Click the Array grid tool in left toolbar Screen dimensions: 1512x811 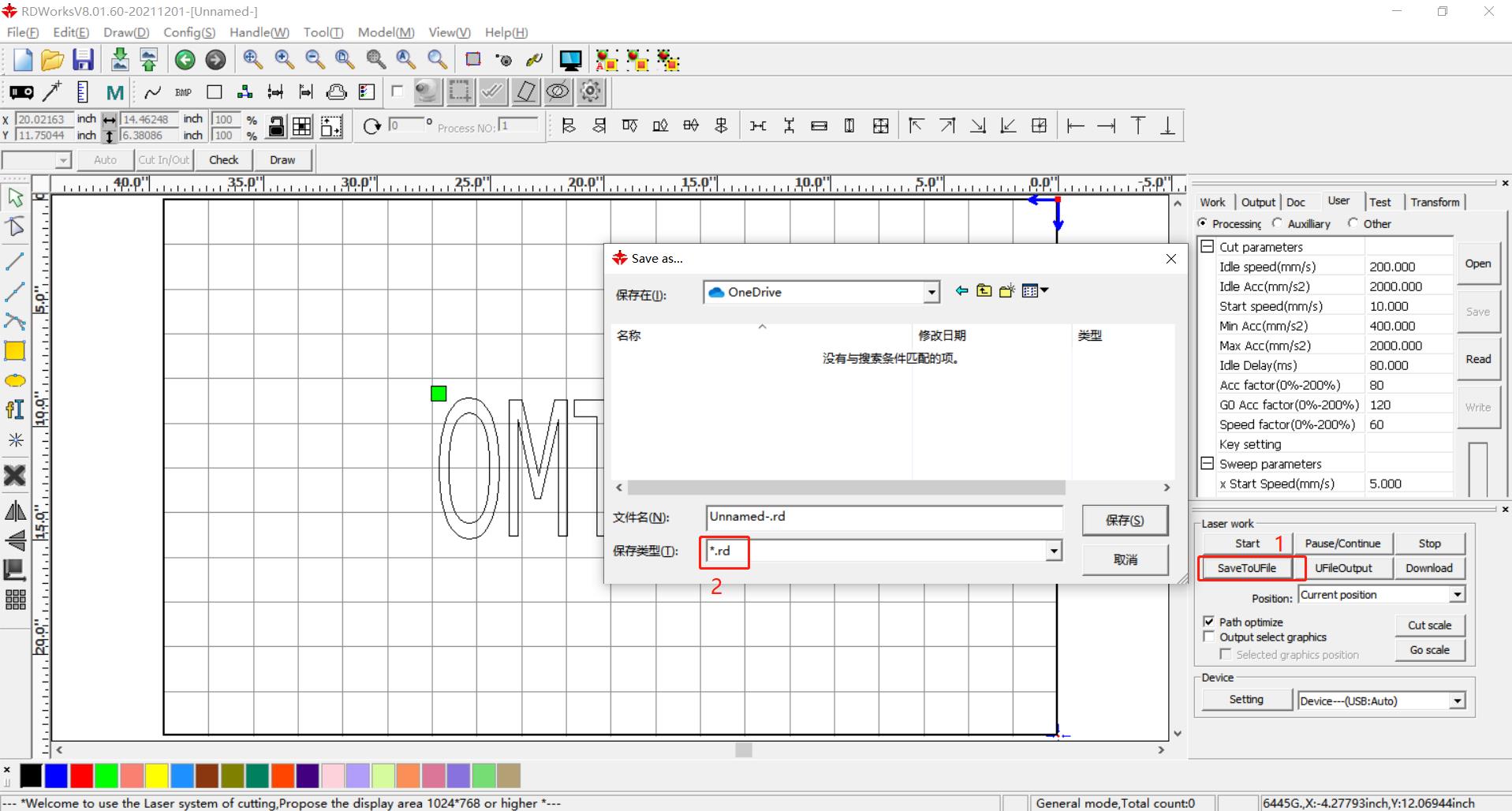(15, 600)
